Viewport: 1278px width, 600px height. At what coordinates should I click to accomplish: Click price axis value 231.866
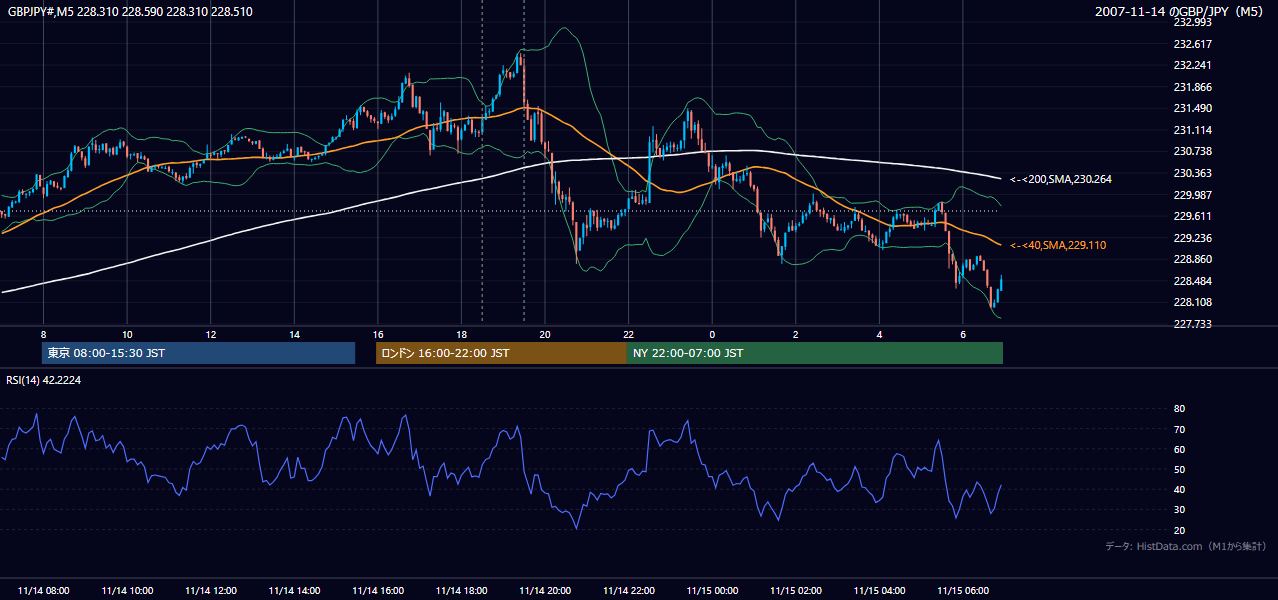pos(1193,87)
